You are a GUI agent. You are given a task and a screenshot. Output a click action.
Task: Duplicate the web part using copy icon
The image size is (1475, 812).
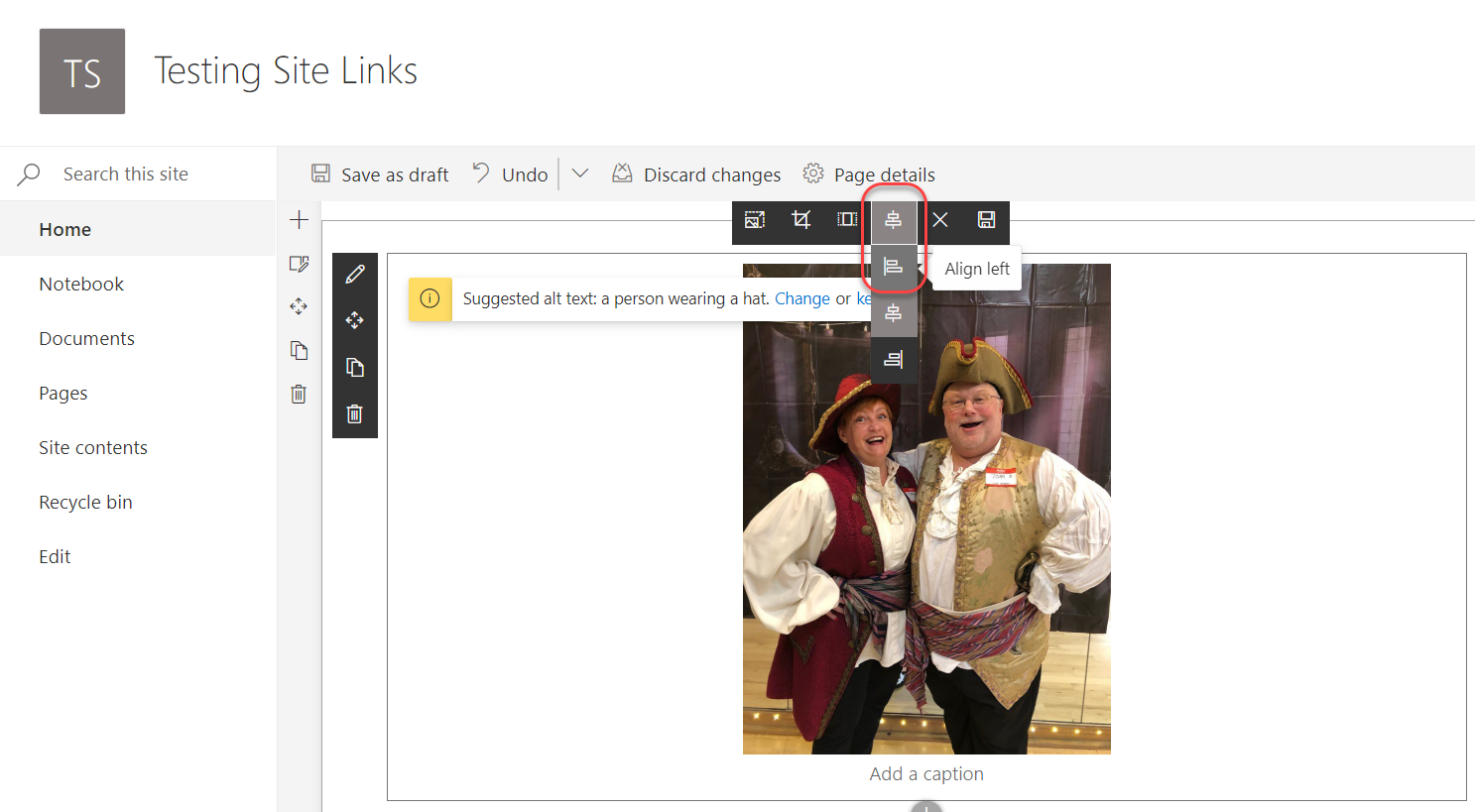tap(354, 367)
